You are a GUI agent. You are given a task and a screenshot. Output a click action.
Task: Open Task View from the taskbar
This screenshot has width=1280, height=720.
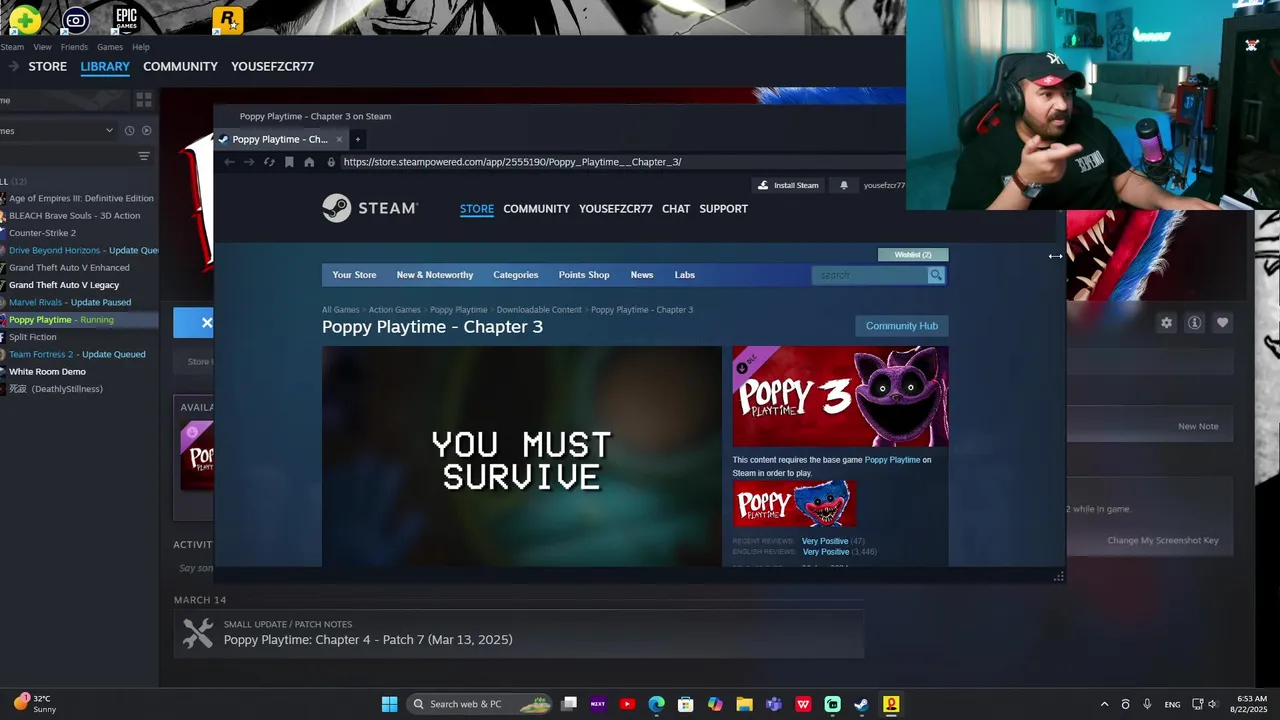569,704
